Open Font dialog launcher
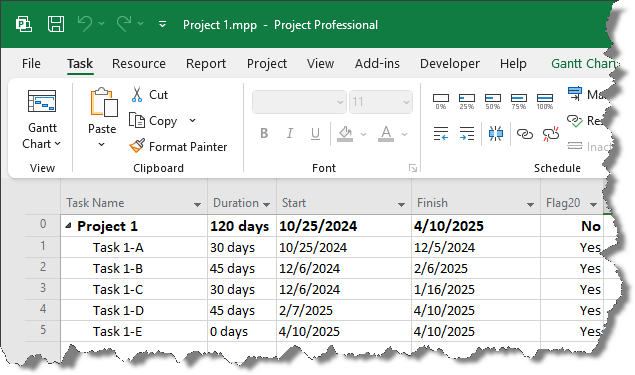This screenshot has width=635, height=375. tap(413, 168)
